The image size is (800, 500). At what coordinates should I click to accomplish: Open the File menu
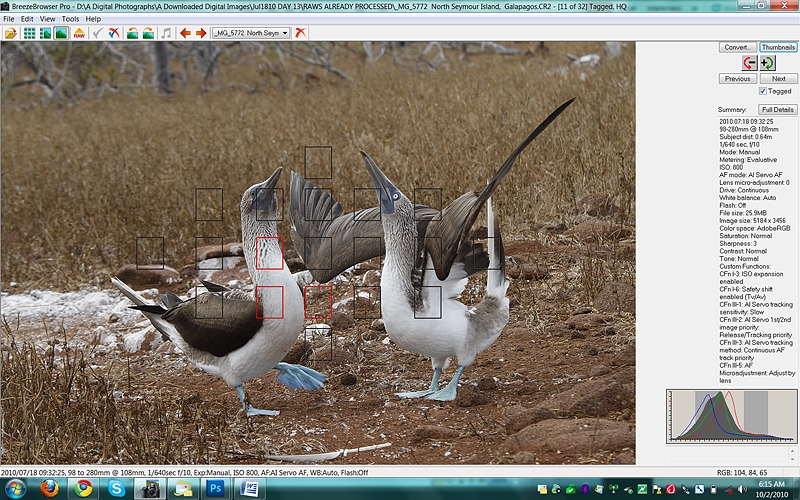(9, 19)
